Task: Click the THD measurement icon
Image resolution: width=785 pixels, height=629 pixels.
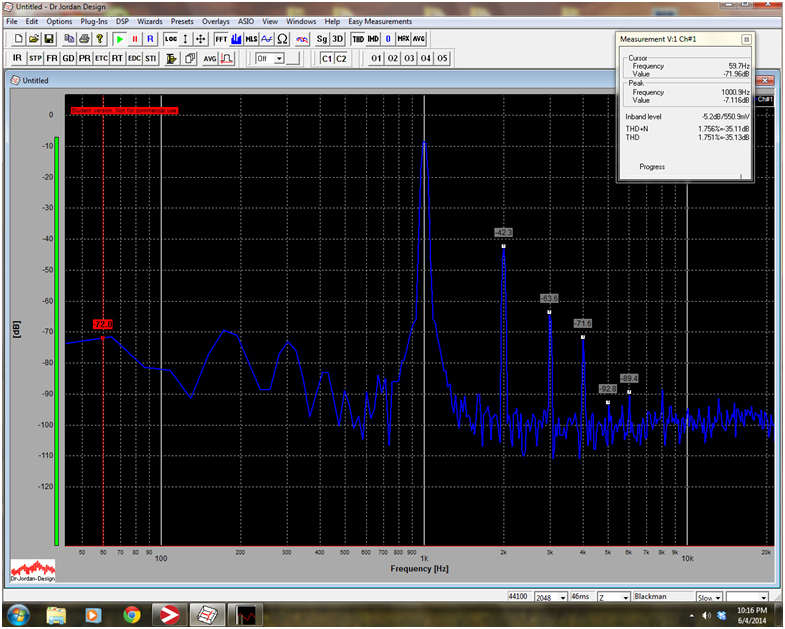Action: (x=358, y=39)
